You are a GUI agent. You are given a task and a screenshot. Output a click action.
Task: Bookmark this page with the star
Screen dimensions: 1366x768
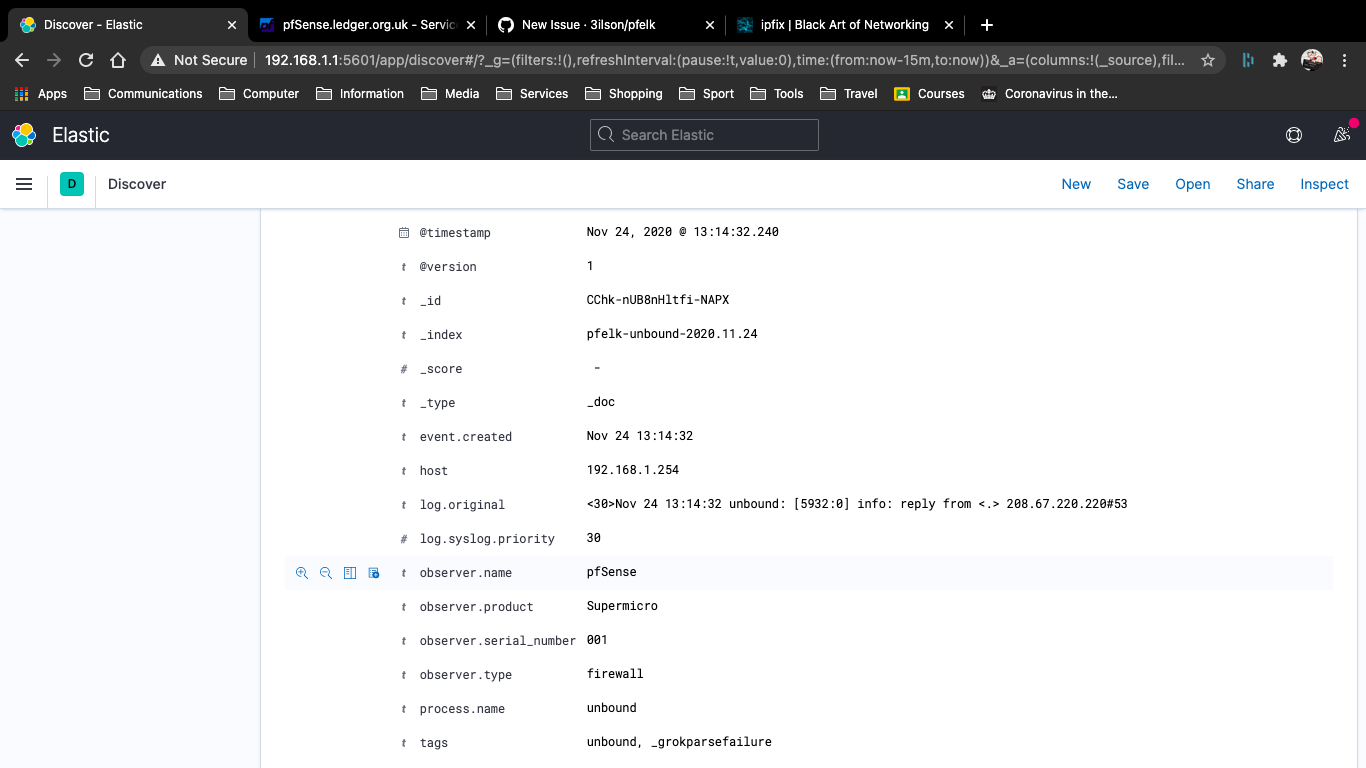[x=1208, y=60]
